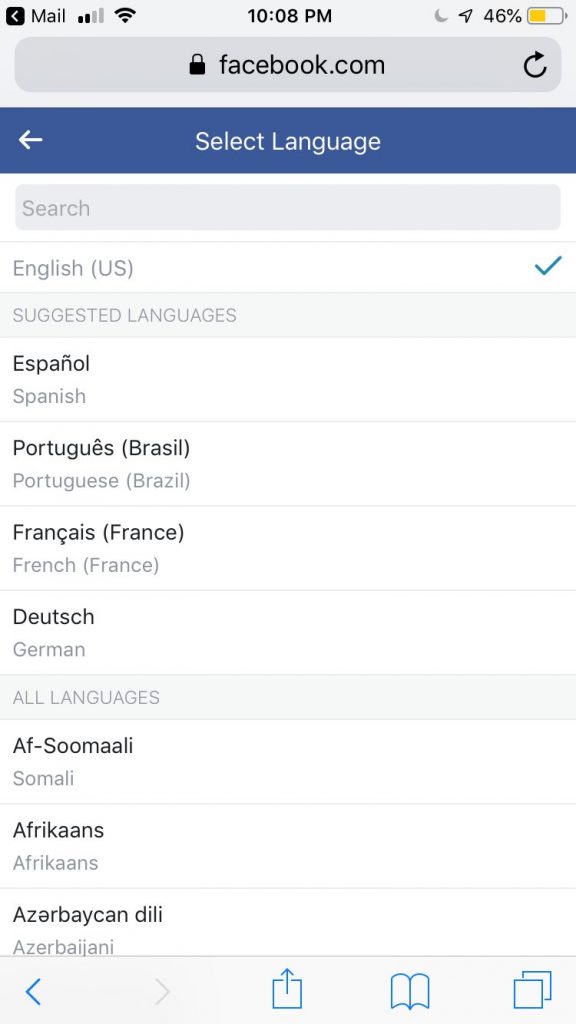Select Français (France) from suggested languages

288,549
